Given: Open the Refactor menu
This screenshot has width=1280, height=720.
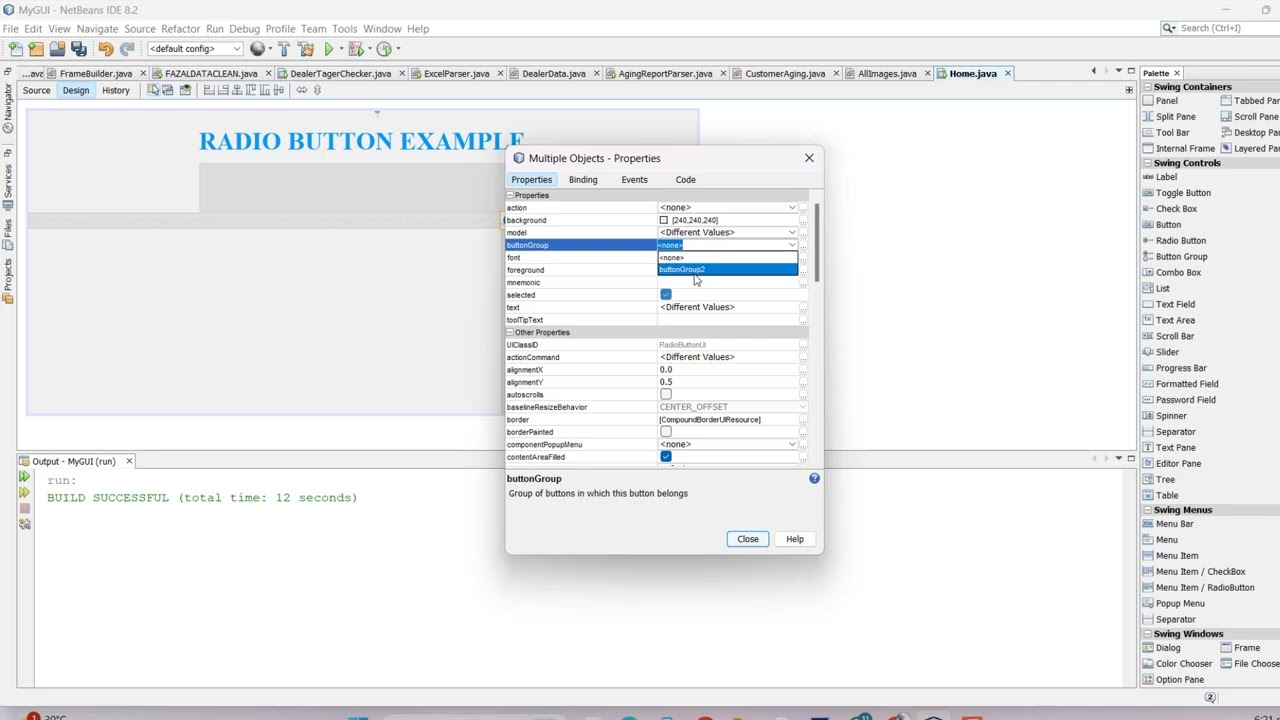Looking at the screenshot, I should (180, 28).
